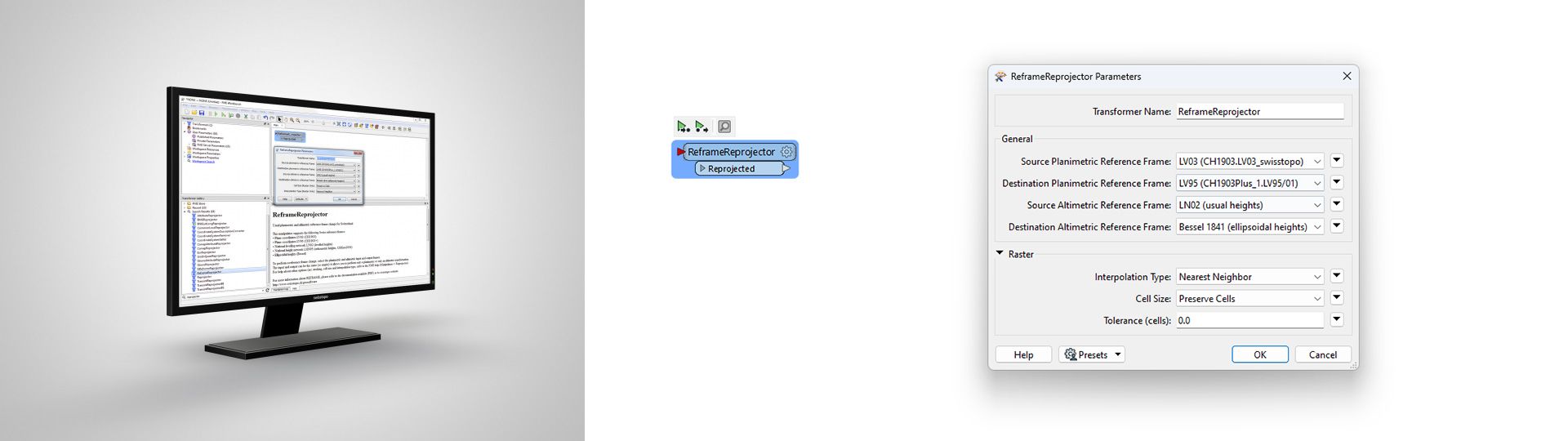Viewport: 1568px width, 441px height.
Task: Open options arrow menu beside Tolerance field
Action: [x=1337, y=320]
